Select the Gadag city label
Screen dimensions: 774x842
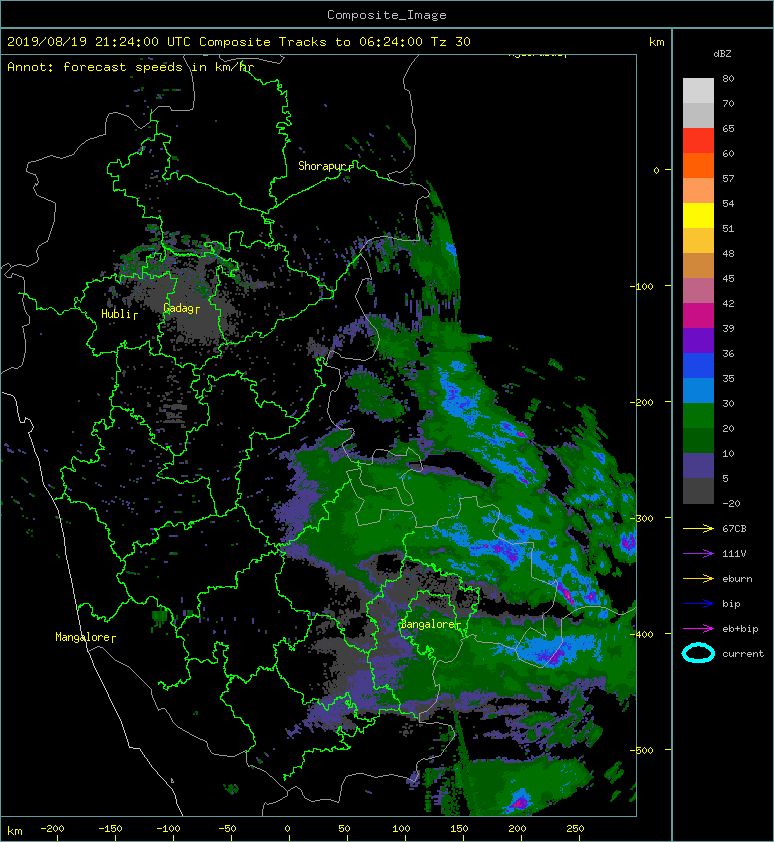[x=178, y=308]
